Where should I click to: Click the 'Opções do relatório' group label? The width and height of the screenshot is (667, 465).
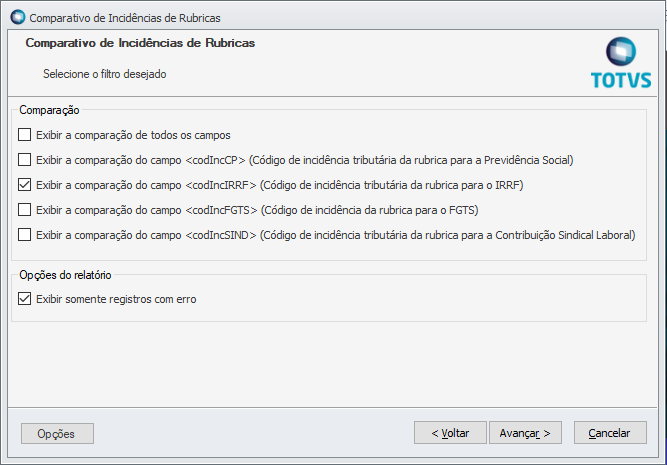pyautogui.click(x=65, y=274)
